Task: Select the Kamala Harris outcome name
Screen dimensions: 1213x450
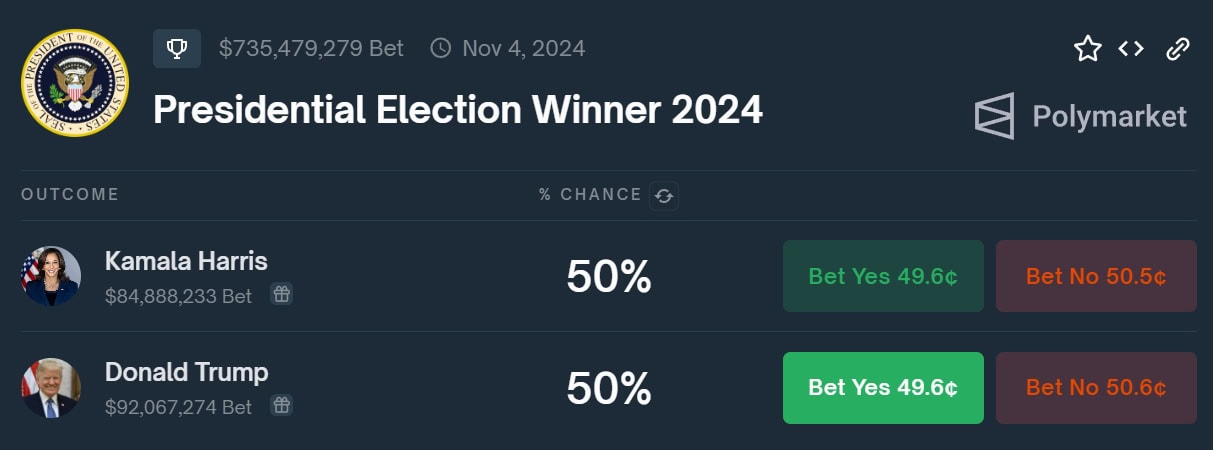Action: pyautogui.click(x=186, y=262)
